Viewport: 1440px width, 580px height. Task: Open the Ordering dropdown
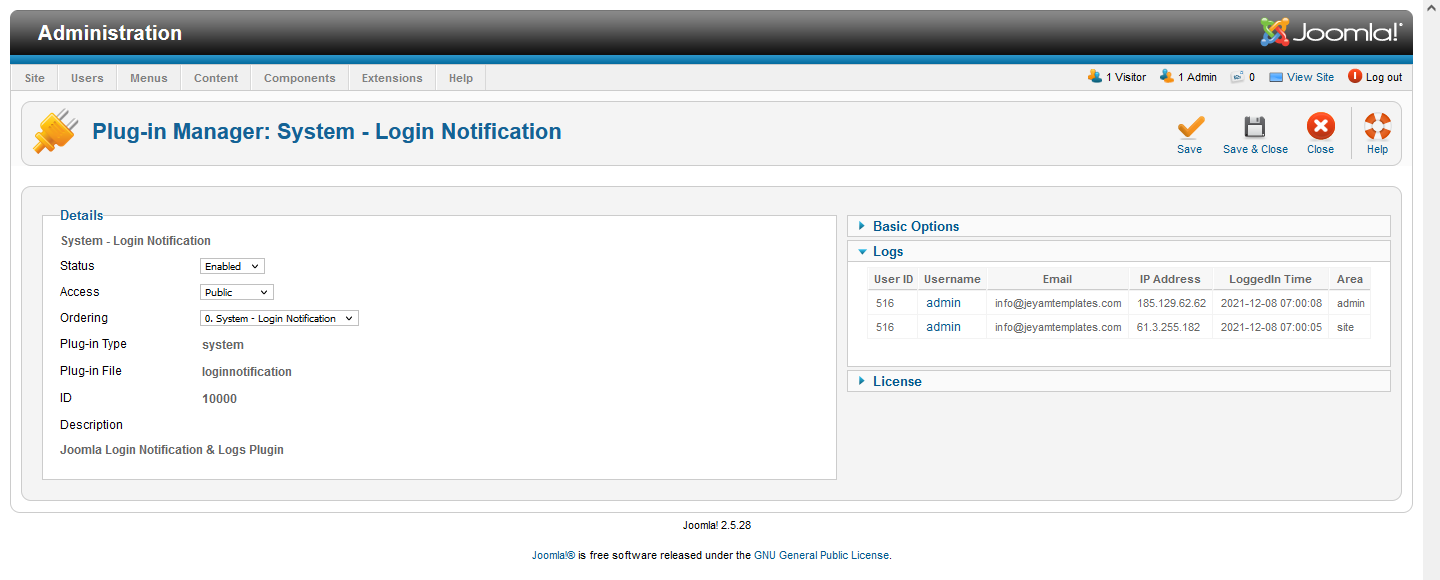pyautogui.click(x=279, y=318)
